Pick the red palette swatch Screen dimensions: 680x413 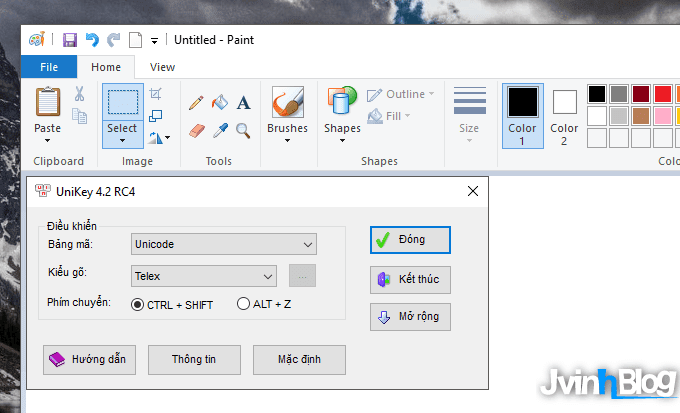point(663,94)
